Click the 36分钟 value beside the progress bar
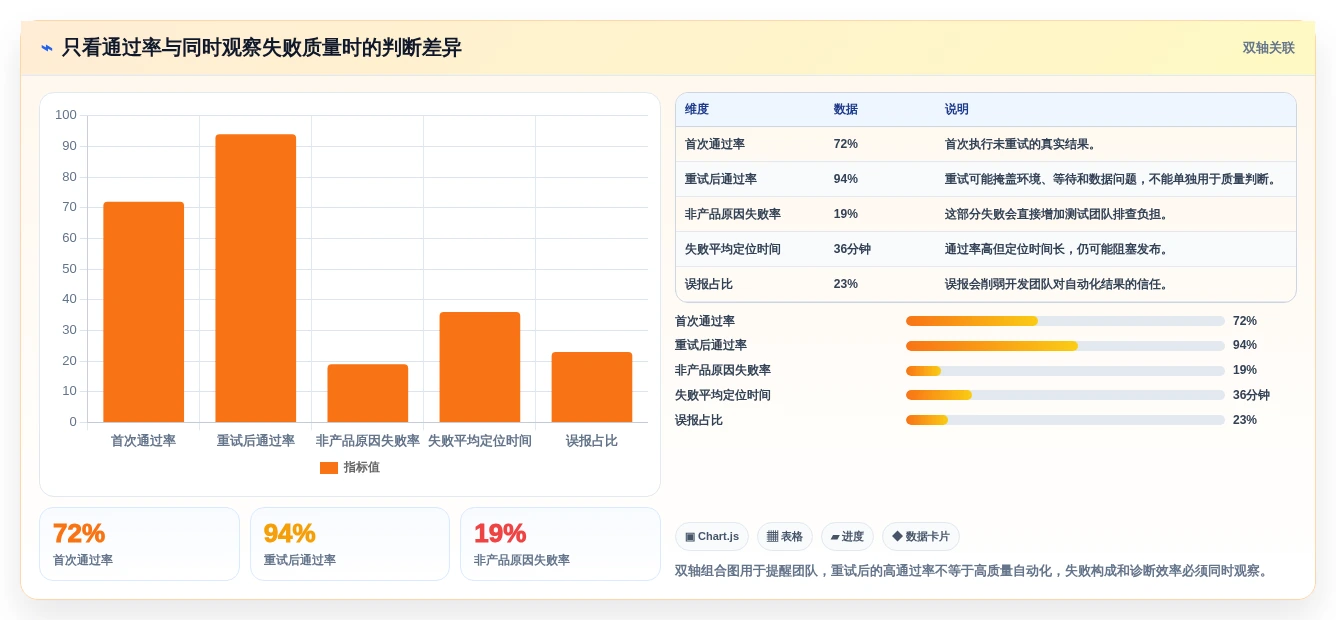The height and width of the screenshot is (620, 1336). pos(1251,395)
